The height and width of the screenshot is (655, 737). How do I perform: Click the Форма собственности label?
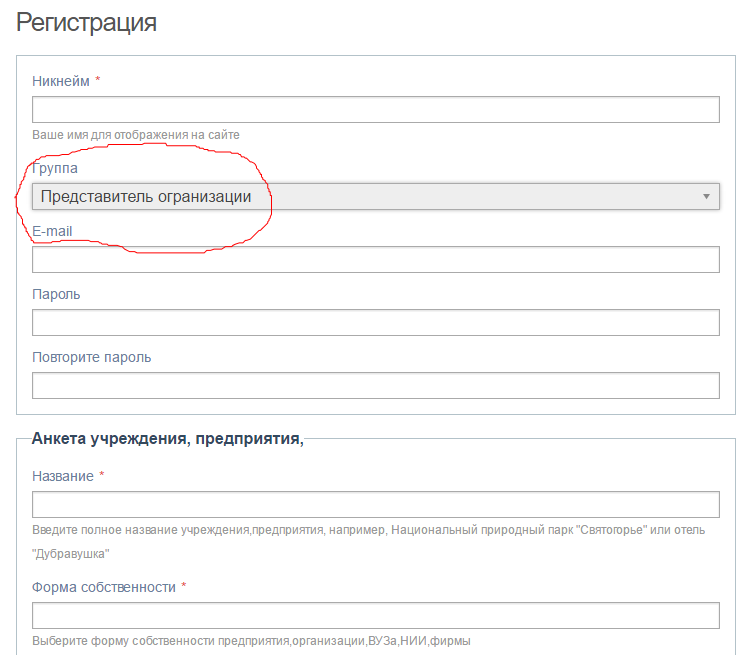pos(104,587)
